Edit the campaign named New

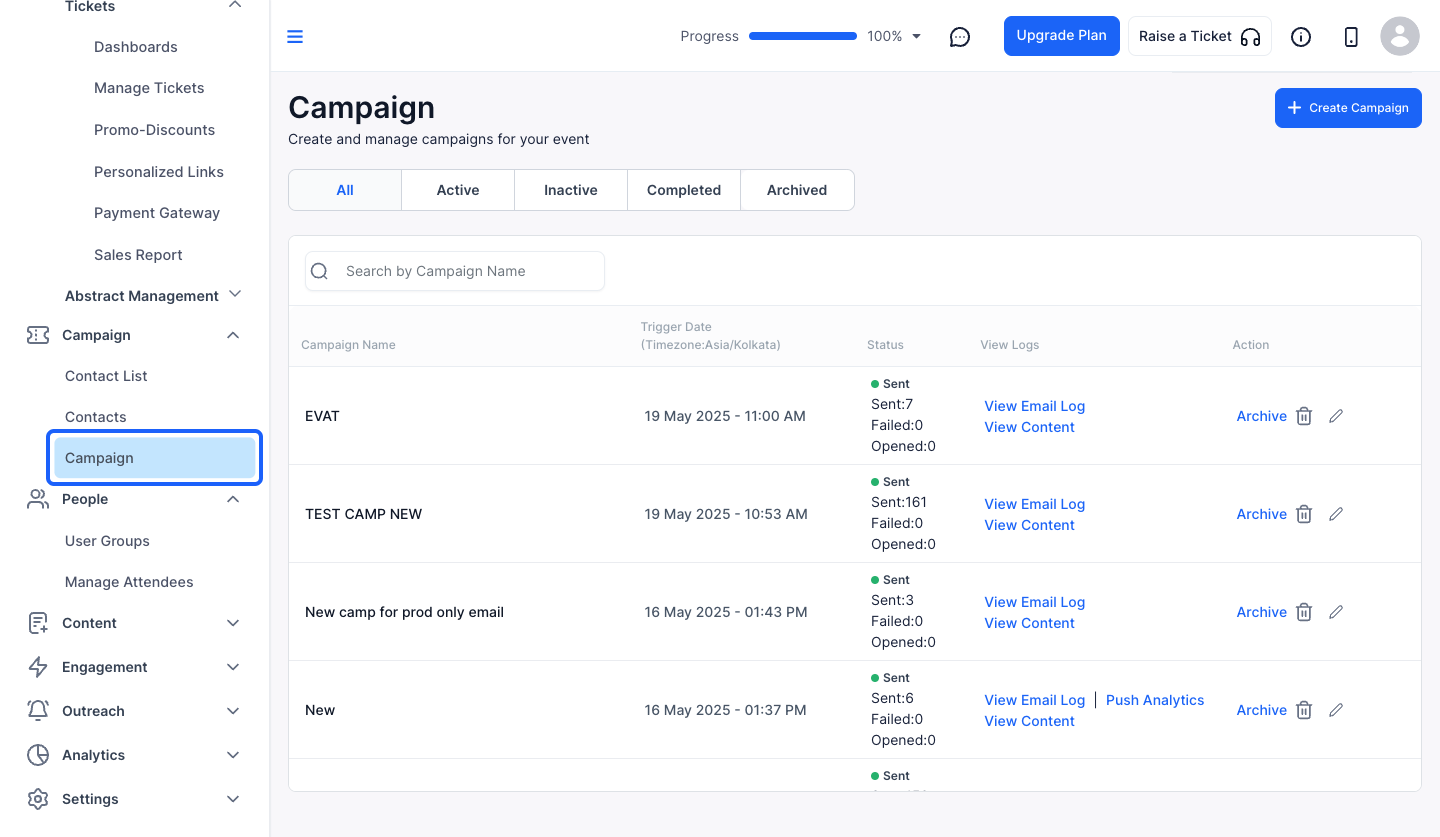(x=1336, y=710)
